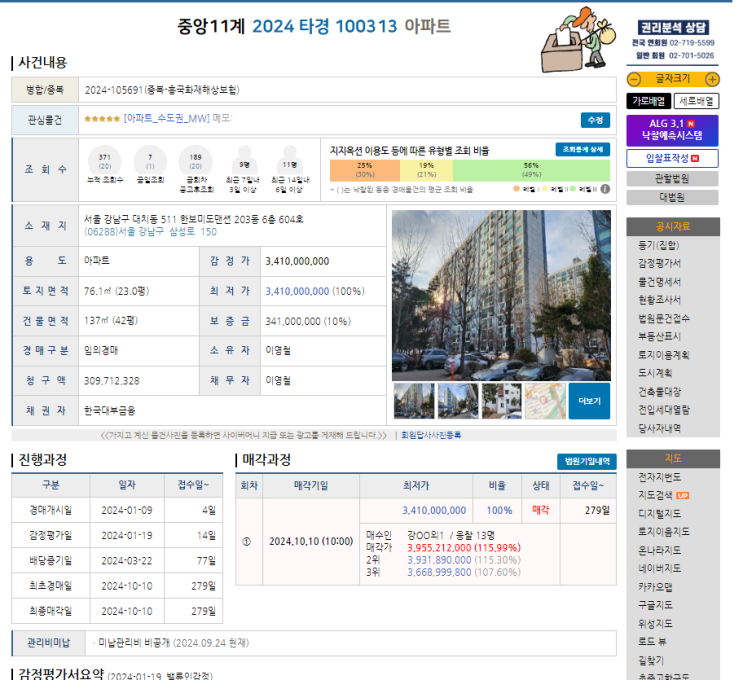Click [아파트_수도권_MW] interest group link
This screenshot has height=680, width=743.
click(x=166, y=118)
